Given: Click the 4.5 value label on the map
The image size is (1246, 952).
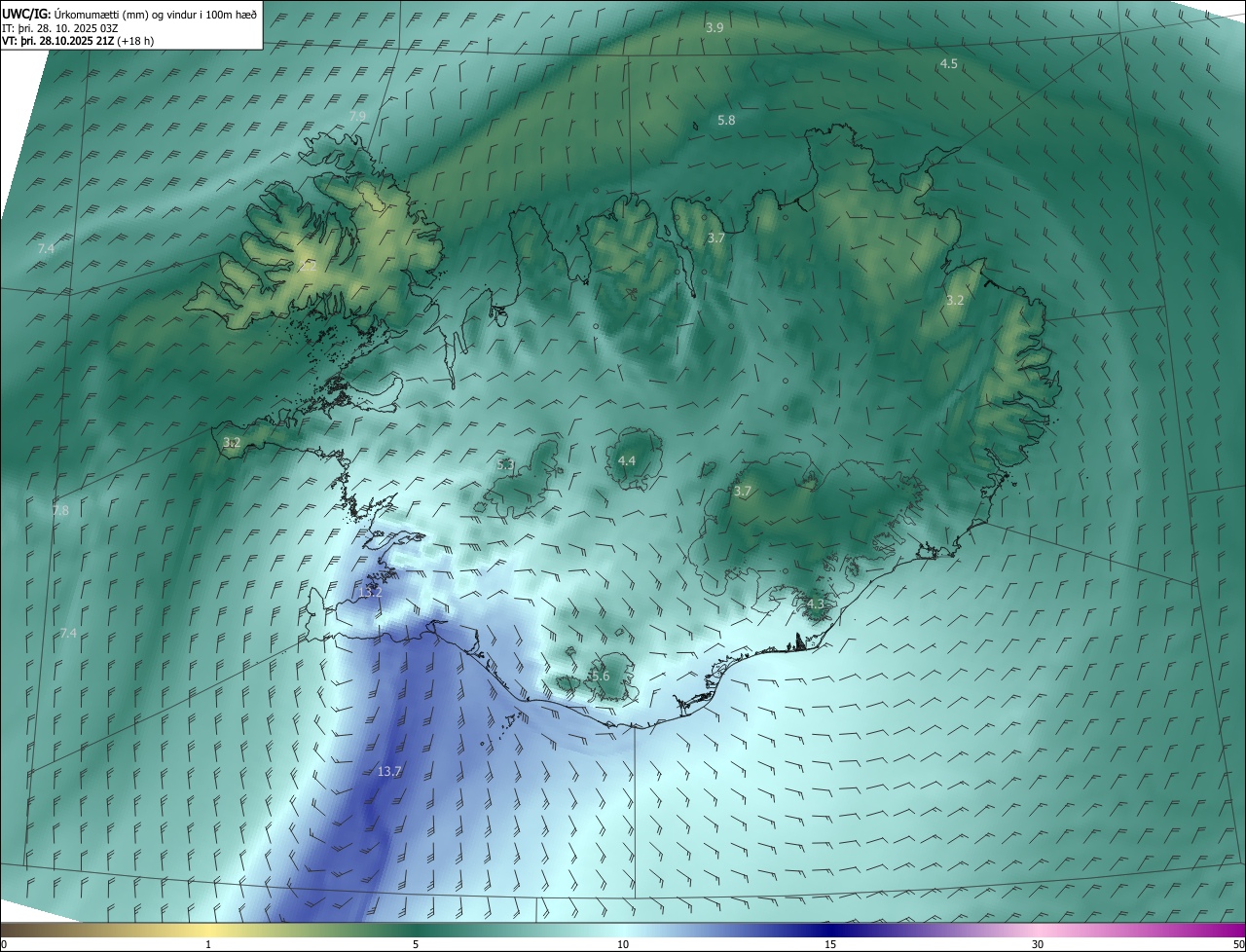Looking at the screenshot, I should [948, 63].
